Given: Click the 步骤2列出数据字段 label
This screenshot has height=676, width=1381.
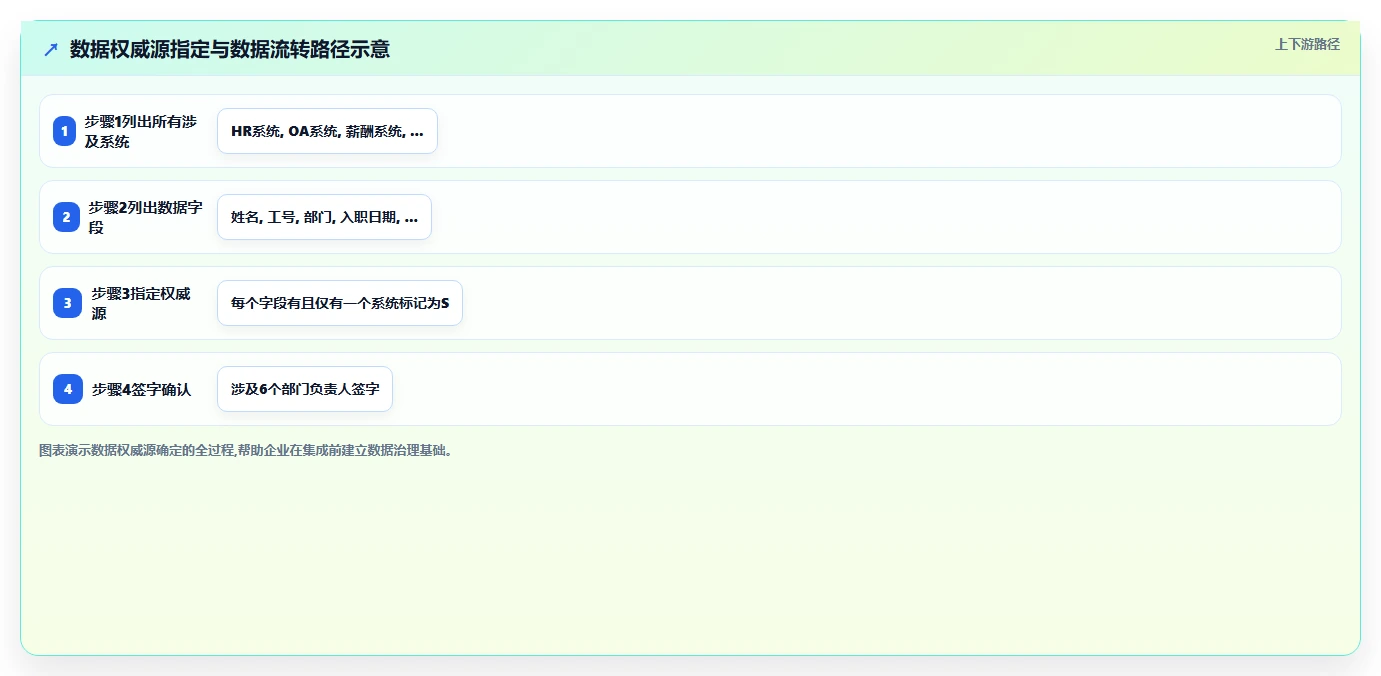Looking at the screenshot, I should 145,217.
